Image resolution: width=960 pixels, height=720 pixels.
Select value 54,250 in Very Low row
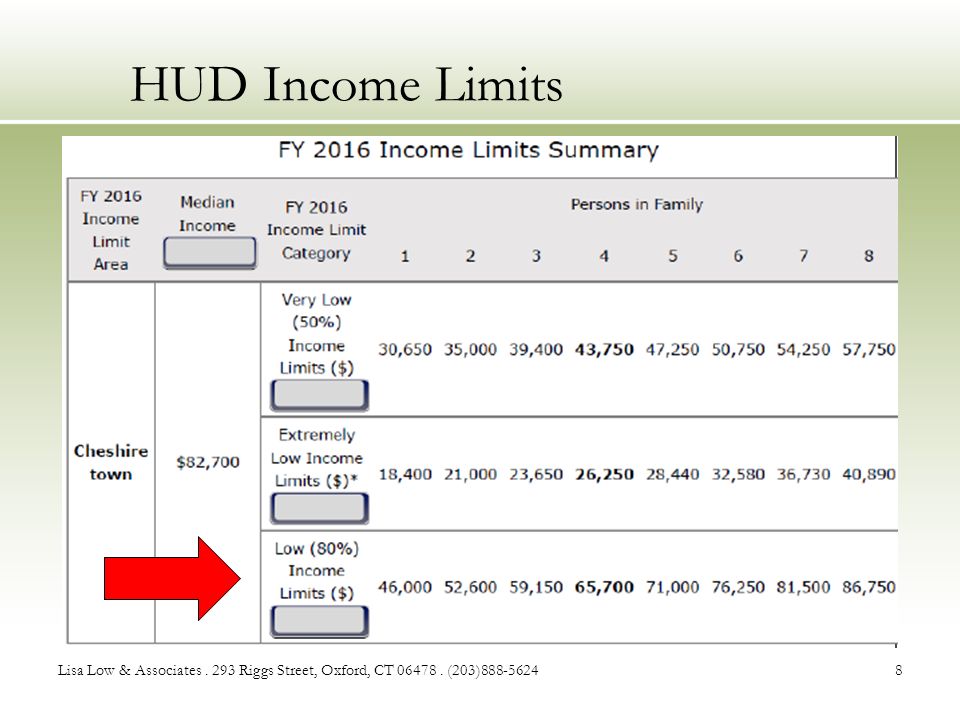tap(803, 350)
